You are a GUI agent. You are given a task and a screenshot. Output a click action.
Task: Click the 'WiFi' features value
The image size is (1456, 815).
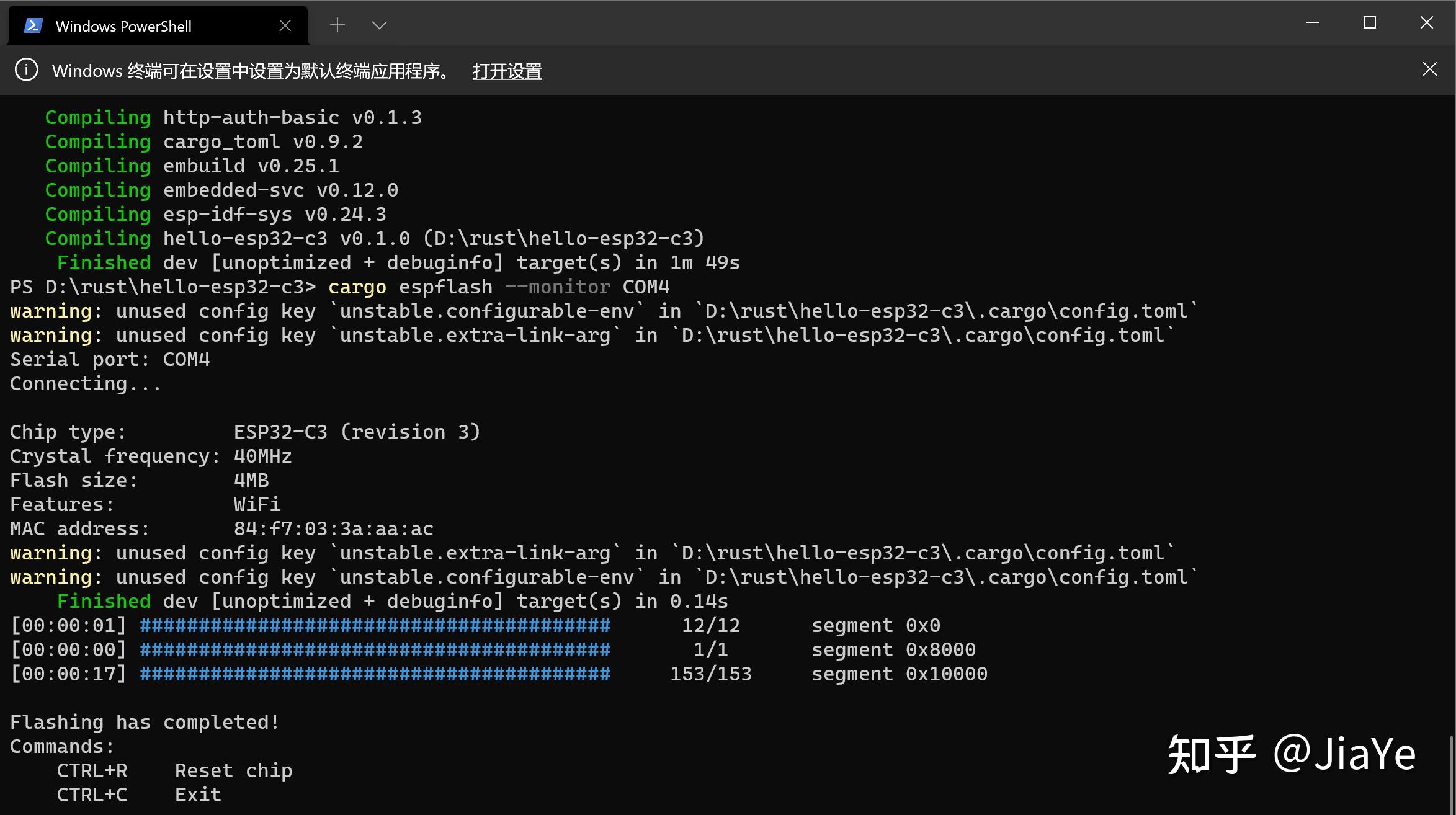[257, 504]
